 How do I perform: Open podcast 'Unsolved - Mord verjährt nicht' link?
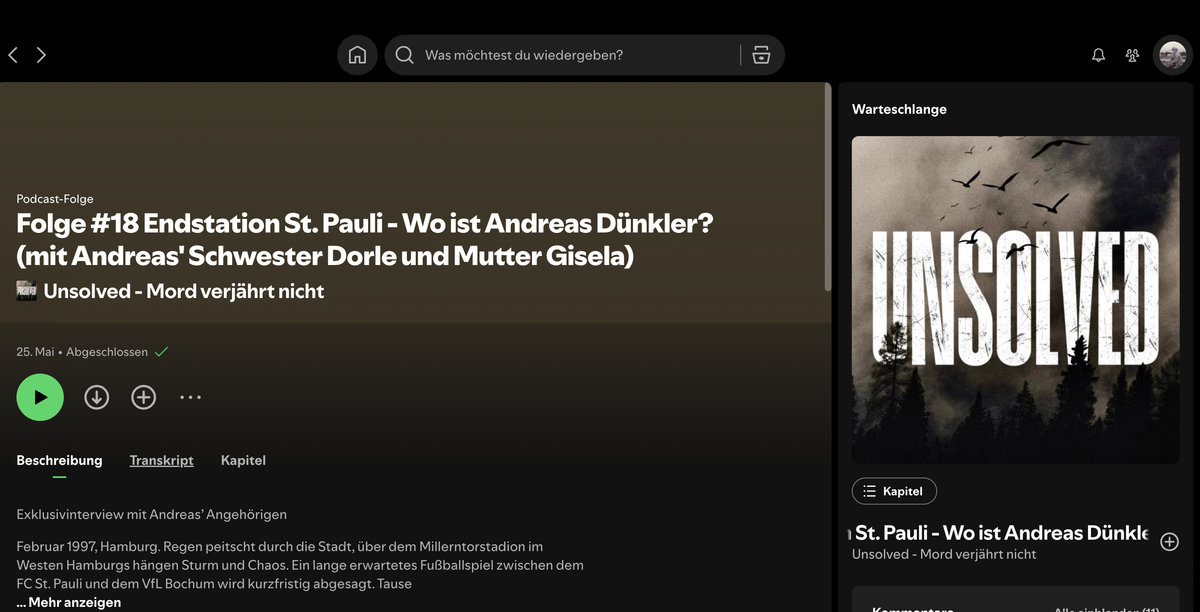(x=184, y=291)
